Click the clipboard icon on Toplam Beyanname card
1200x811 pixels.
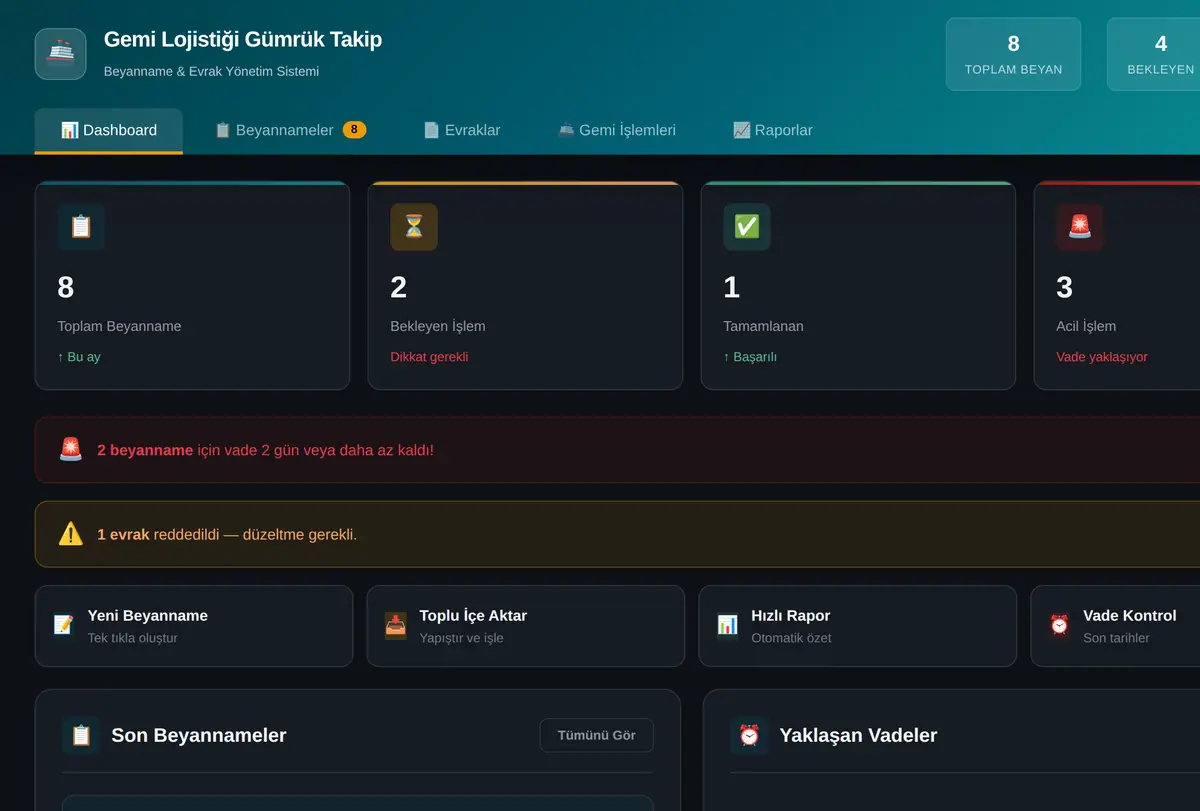(81, 227)
